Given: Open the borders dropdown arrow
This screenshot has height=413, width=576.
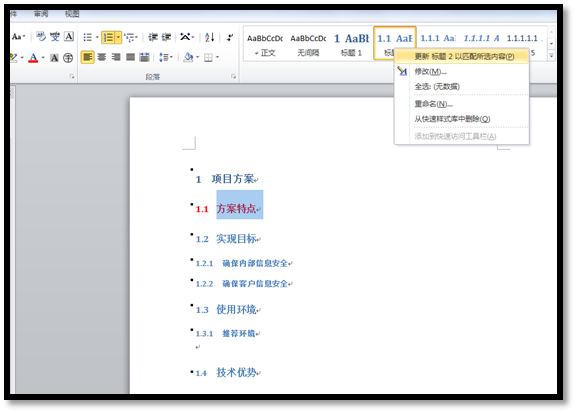Looking at the screenshot, I should 217,57.
